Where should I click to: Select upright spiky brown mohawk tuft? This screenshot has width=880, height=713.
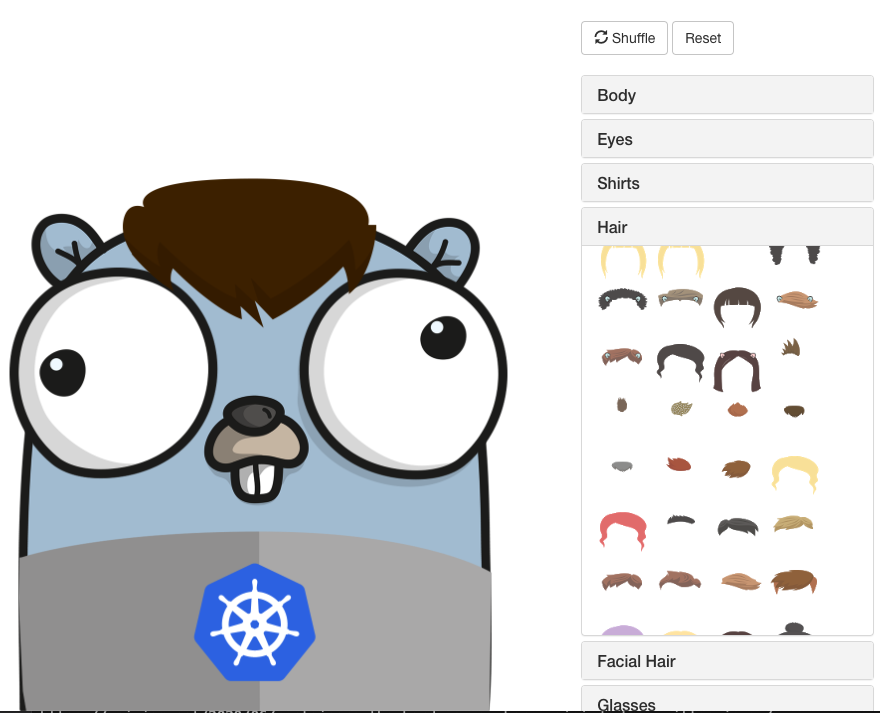pos(791,348)
